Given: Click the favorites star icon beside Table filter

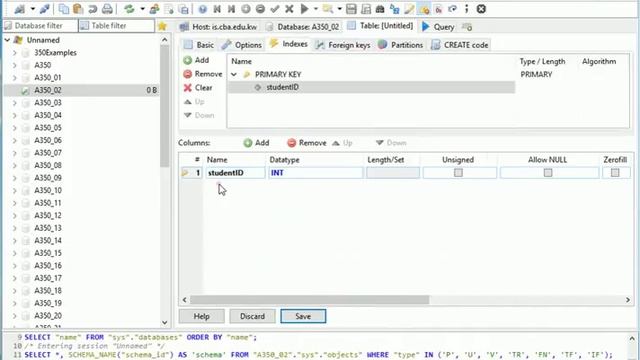Looking at the screenshot, I should point(162,26).
